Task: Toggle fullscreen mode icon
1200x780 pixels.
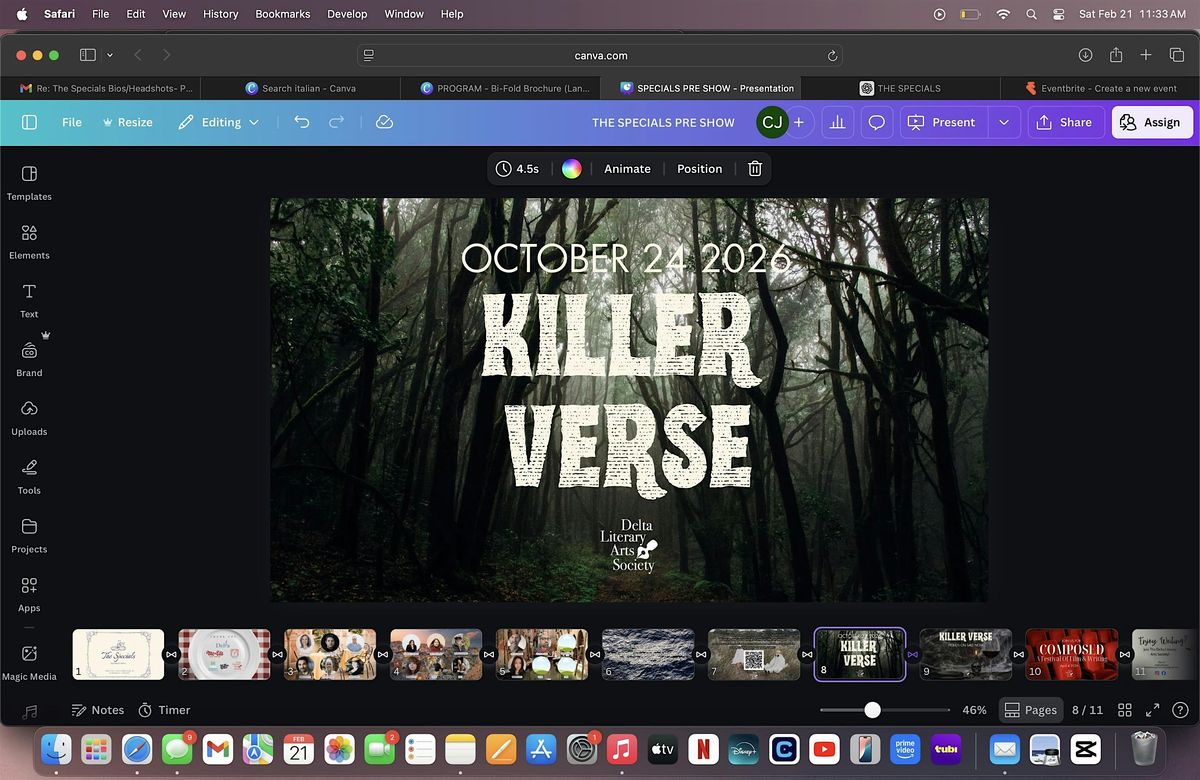Action: [x=1152, y=710]
